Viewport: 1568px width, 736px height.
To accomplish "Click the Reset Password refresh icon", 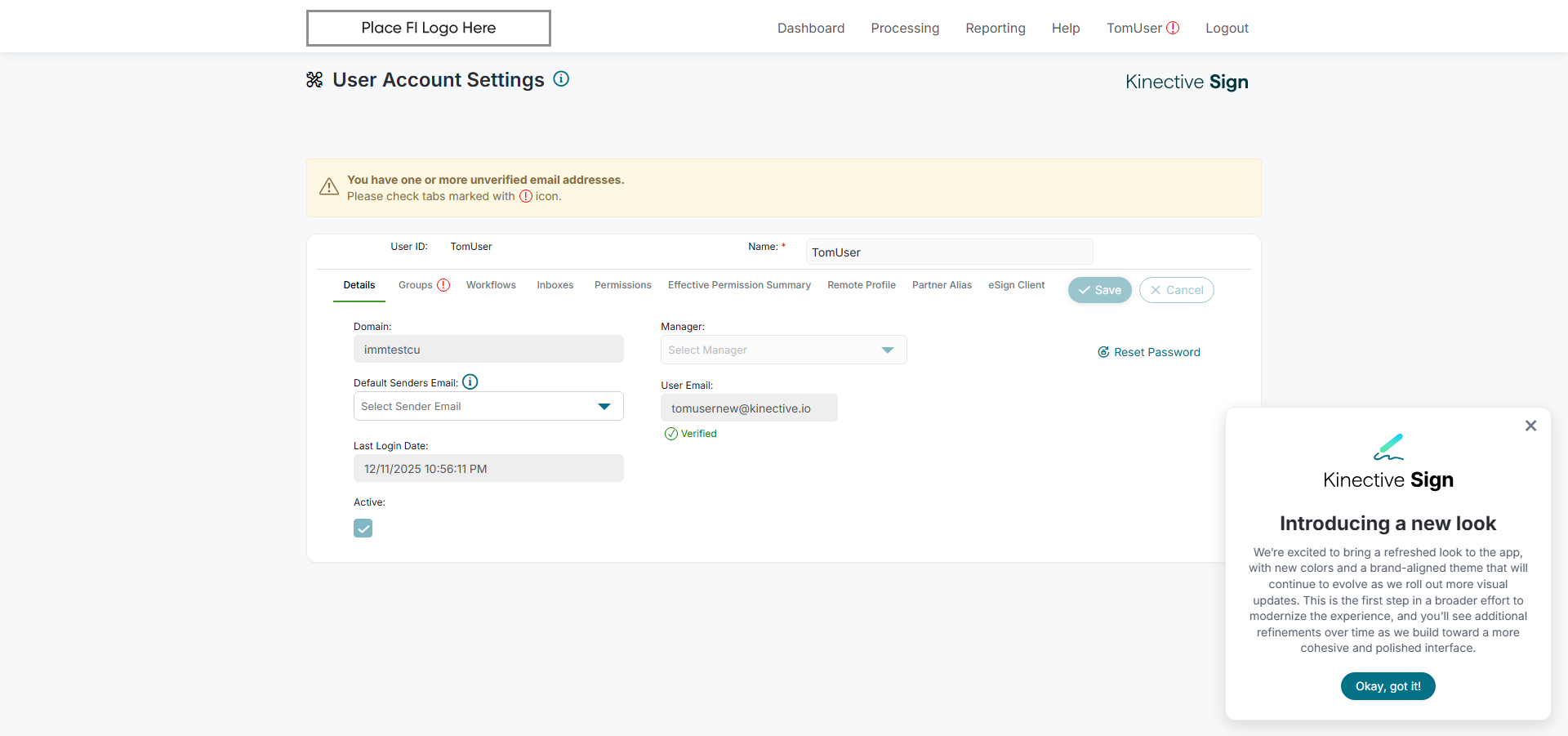I will coord(1103,352).
